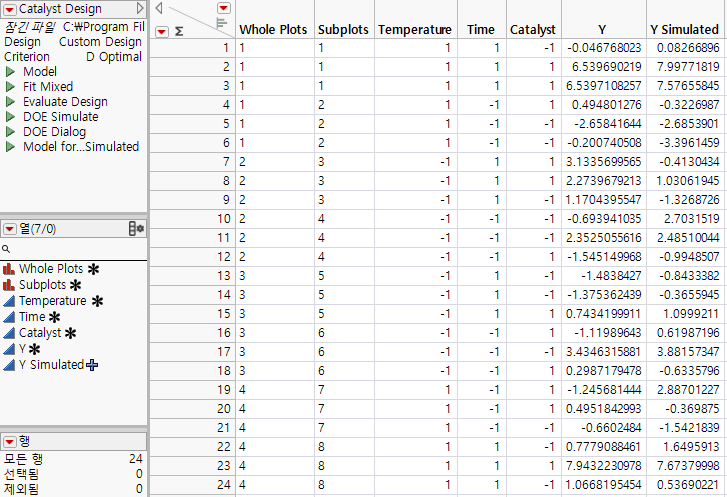727x497 pixels.
Task: Run the DOE Dialog script
Action: (10, 132)
